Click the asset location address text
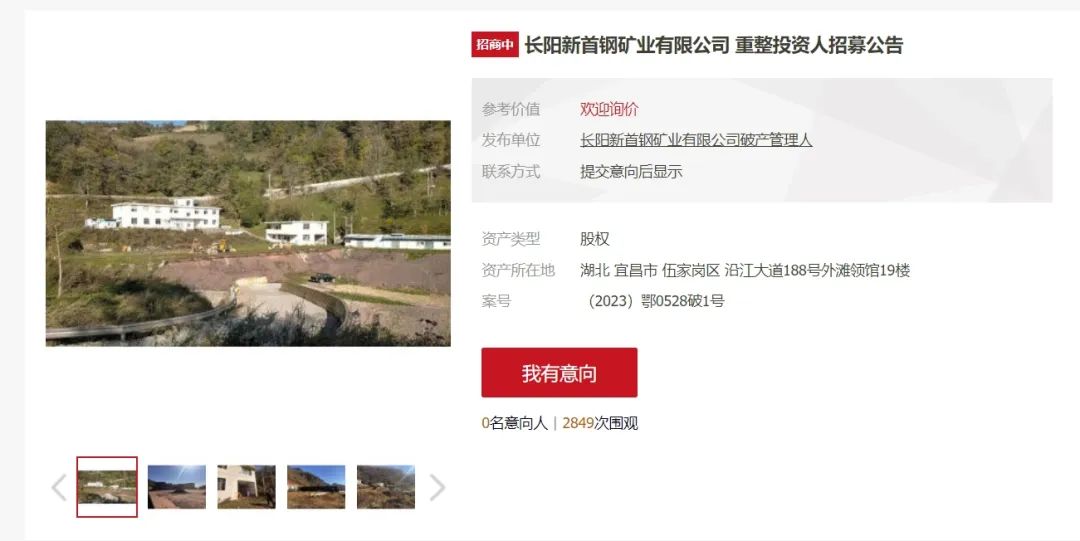The height and width of the screenshot is (541, 1080). tap(745, 270)
